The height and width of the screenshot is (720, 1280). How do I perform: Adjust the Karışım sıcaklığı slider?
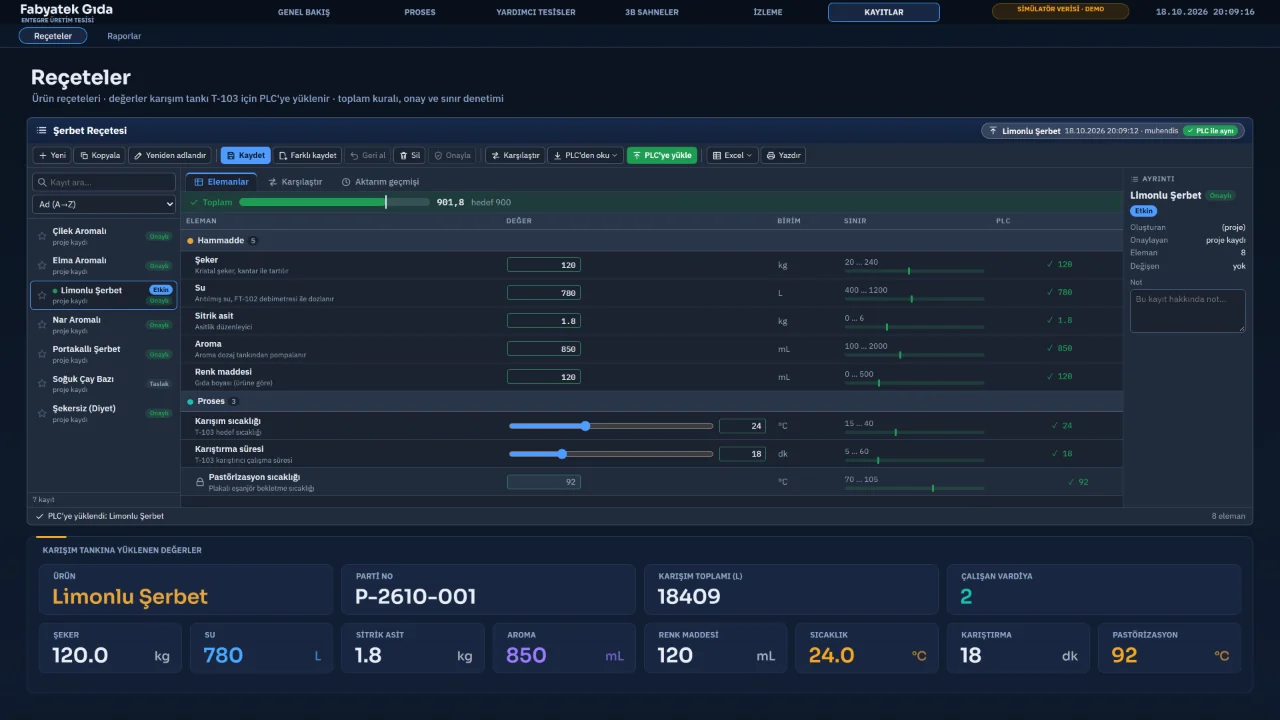point(611,426)
